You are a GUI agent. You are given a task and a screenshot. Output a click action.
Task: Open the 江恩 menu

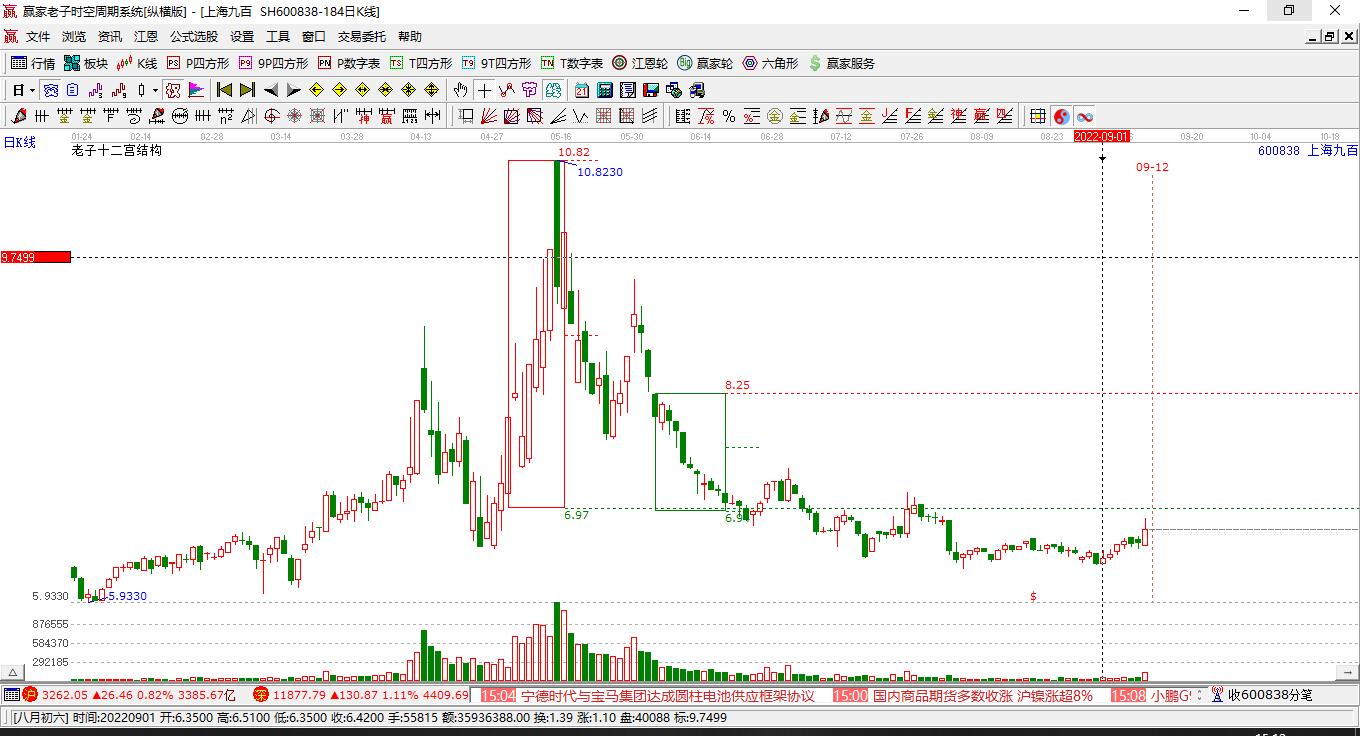point(146,37)
